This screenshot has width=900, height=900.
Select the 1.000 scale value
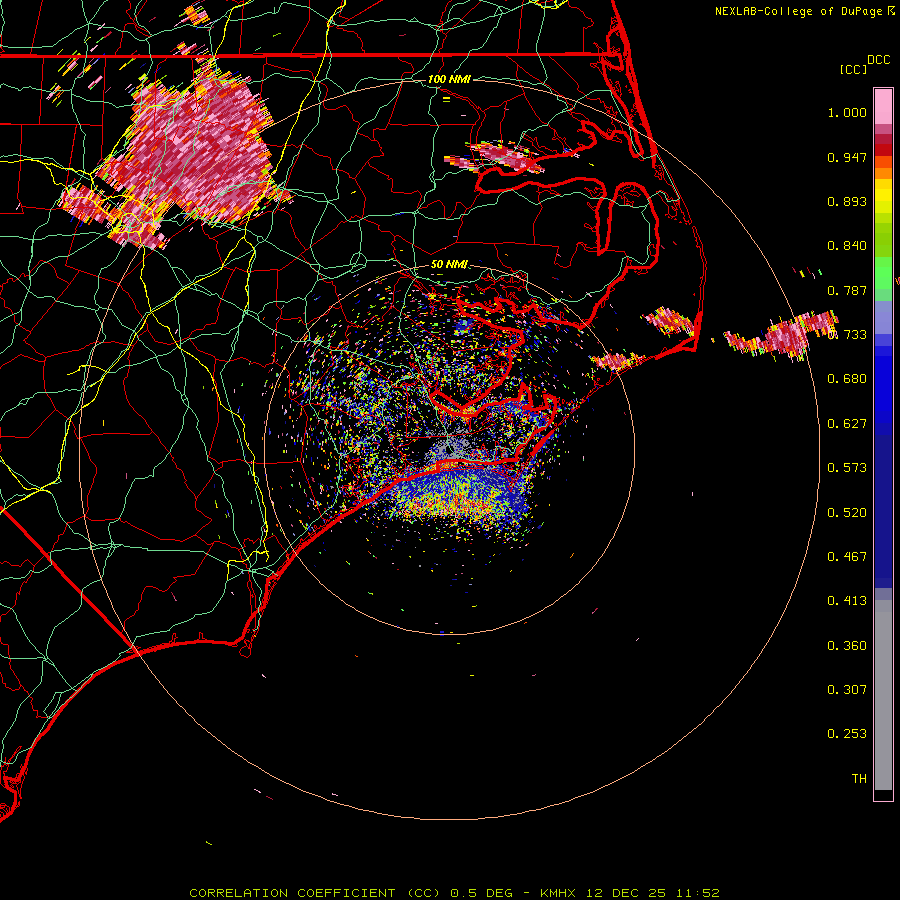[x=847, y=112]
